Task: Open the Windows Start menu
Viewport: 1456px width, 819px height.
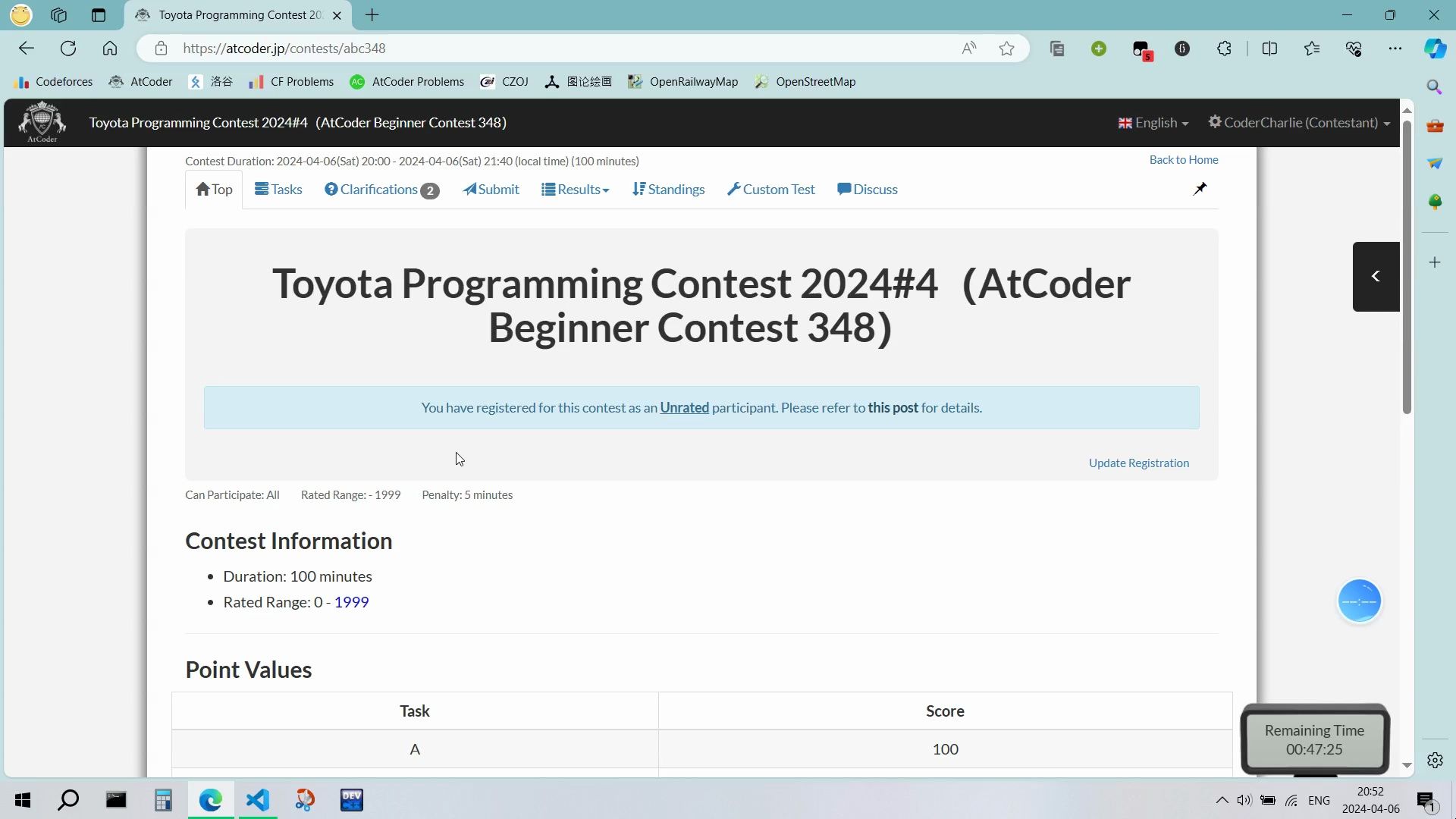Action: click(22, 799)
